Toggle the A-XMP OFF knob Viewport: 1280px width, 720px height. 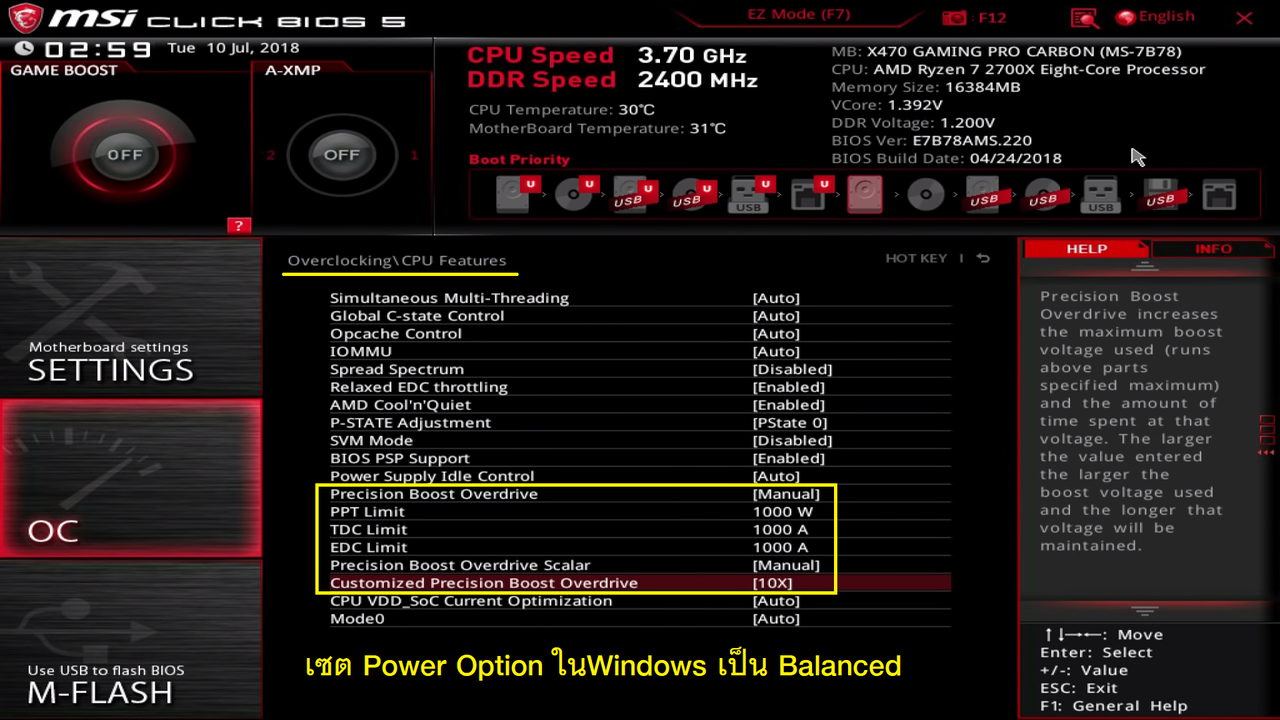click(342, 155)
